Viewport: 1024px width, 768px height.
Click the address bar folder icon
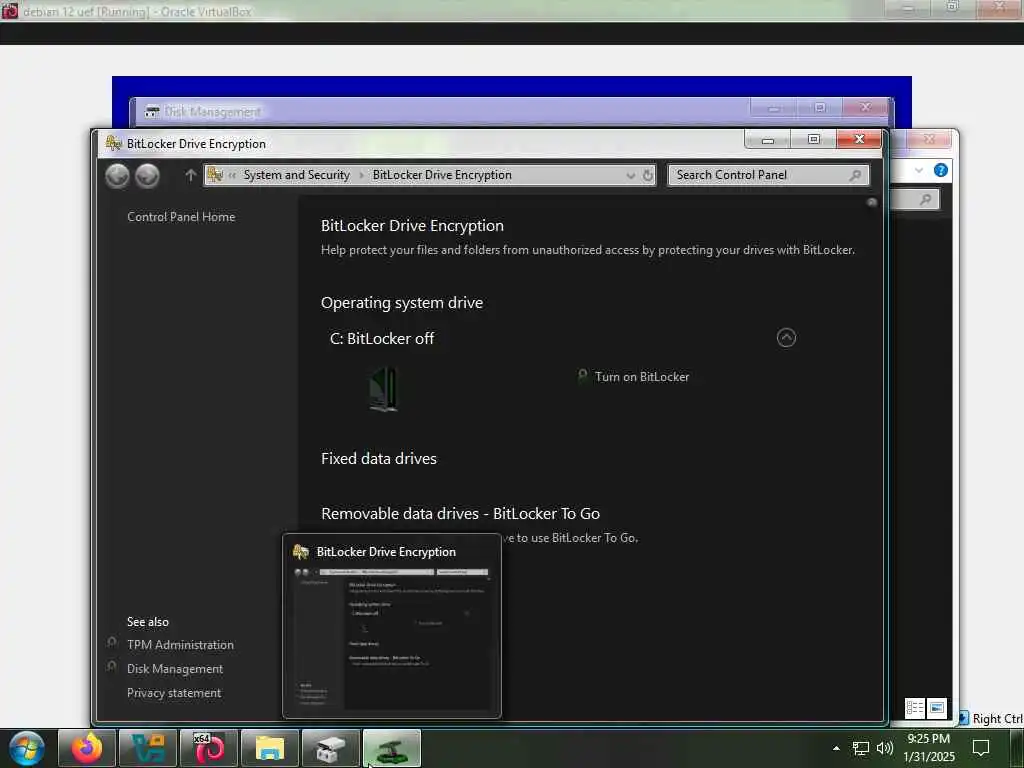pos(215,175)
